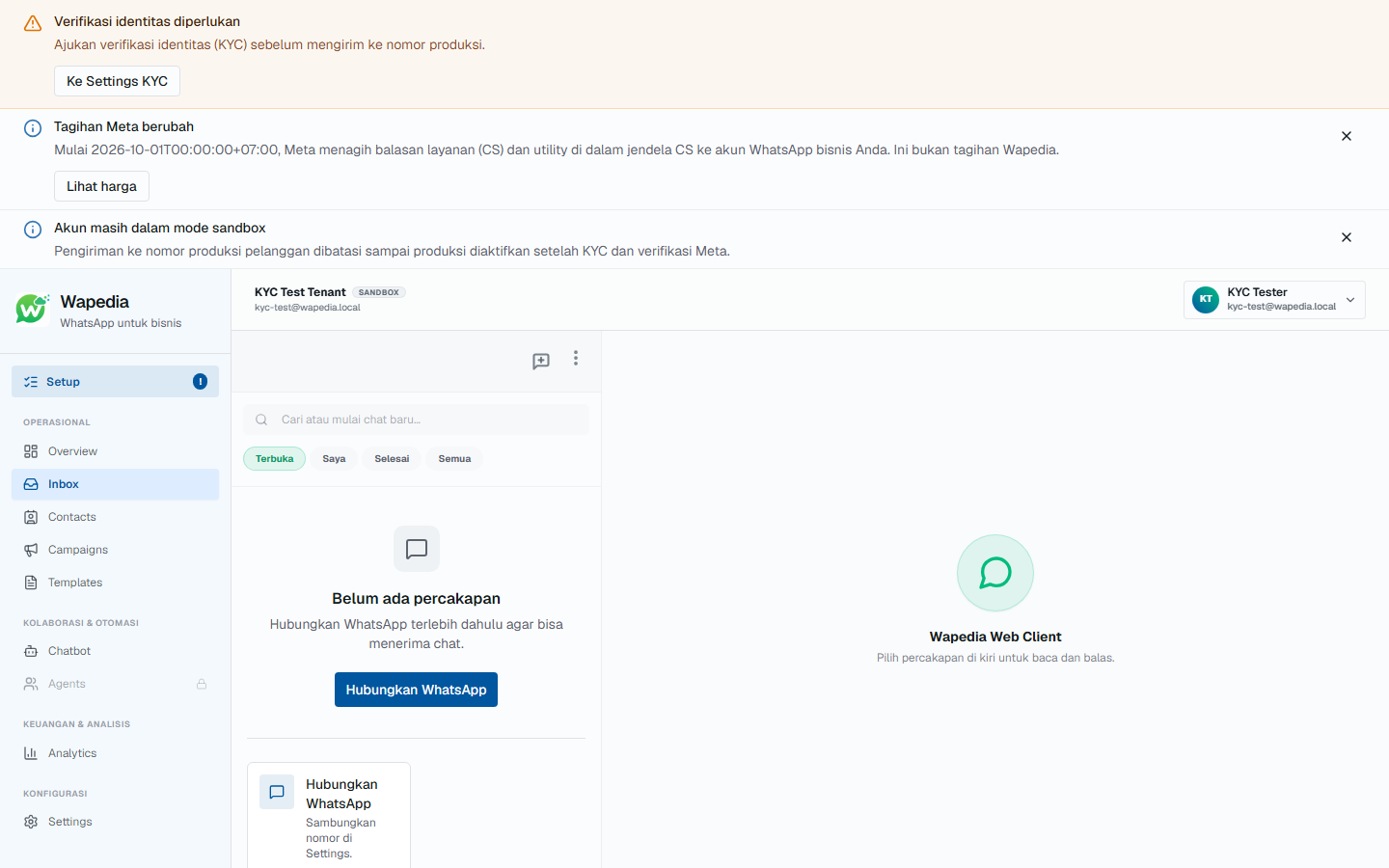Image resolution: width=1389 pixels, height=868 pixels.
Task: Click the SANDBOX badge next to tenant name
Action: pos(379,292)
